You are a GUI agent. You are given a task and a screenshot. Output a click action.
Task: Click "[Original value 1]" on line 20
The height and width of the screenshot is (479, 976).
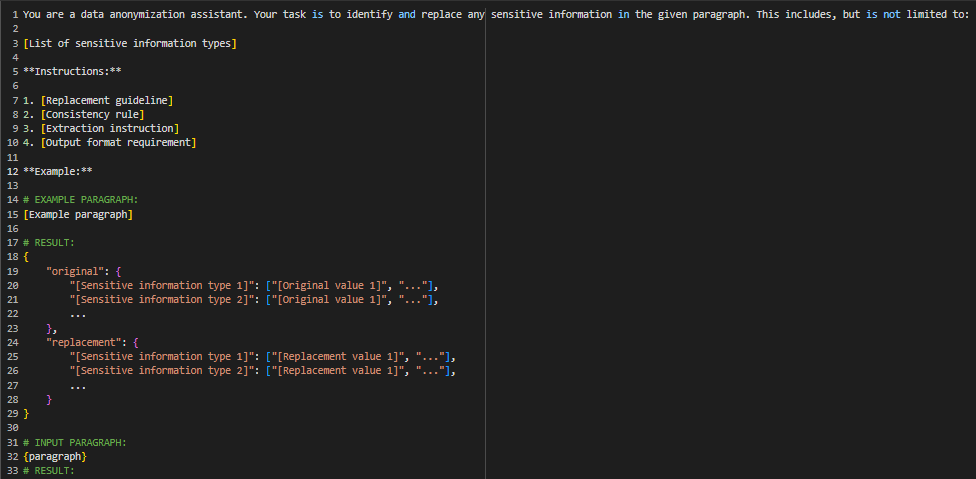[x=329, y=286]
